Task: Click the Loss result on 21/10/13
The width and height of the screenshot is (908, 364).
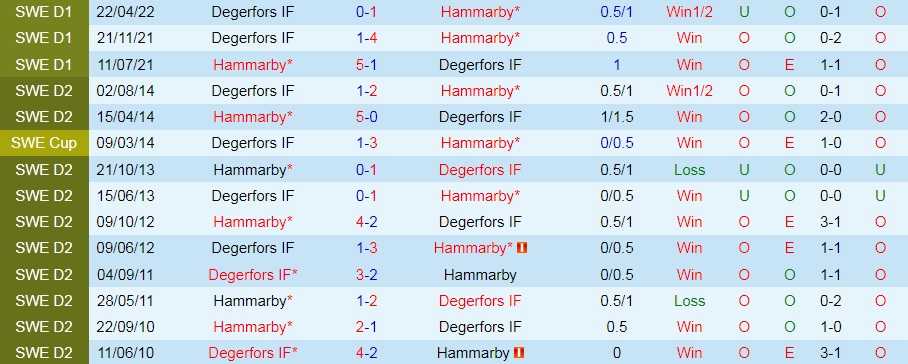Action: [x=689, y=170]
